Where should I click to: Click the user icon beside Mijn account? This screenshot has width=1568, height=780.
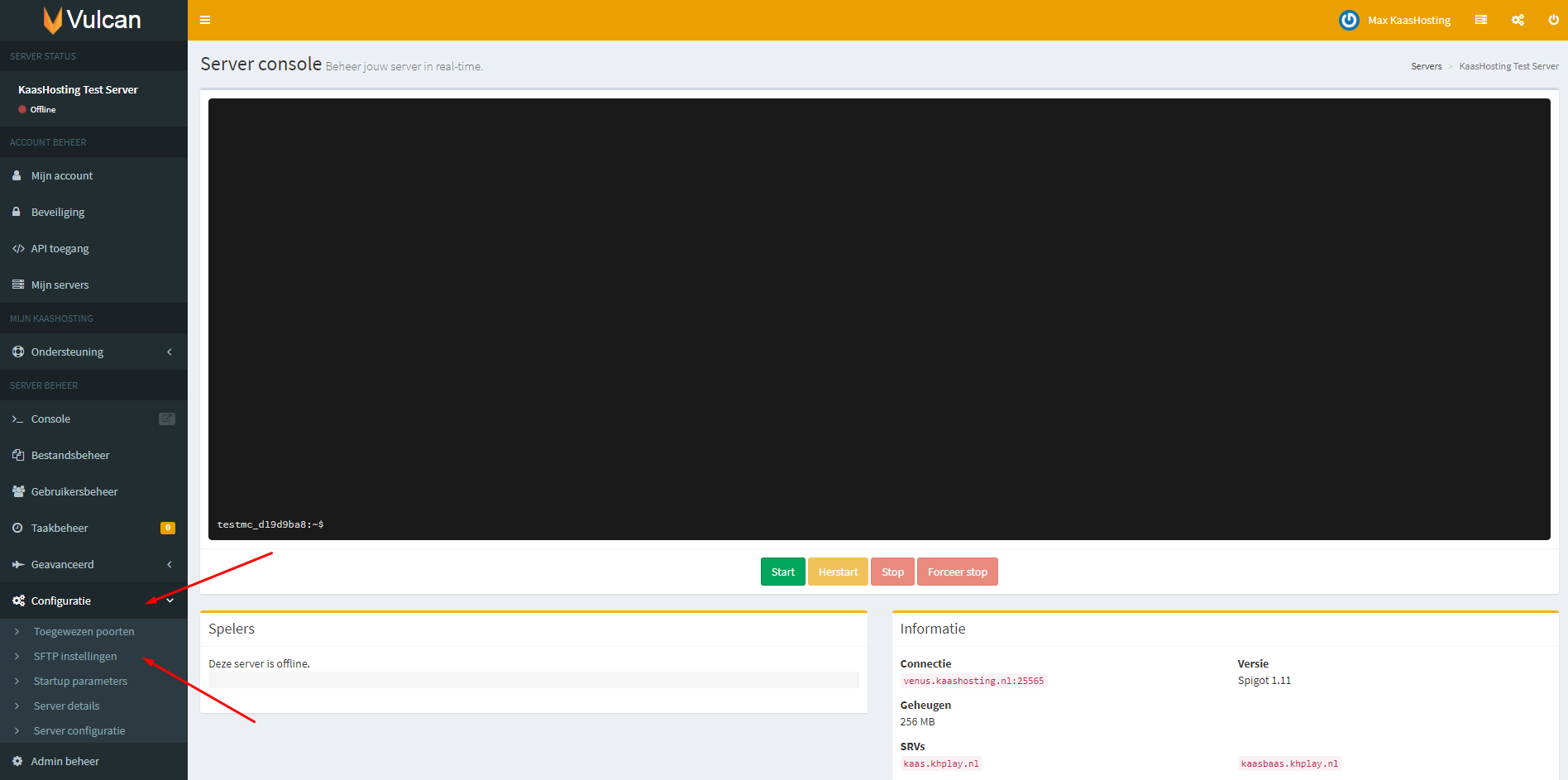tap(17, 175)
